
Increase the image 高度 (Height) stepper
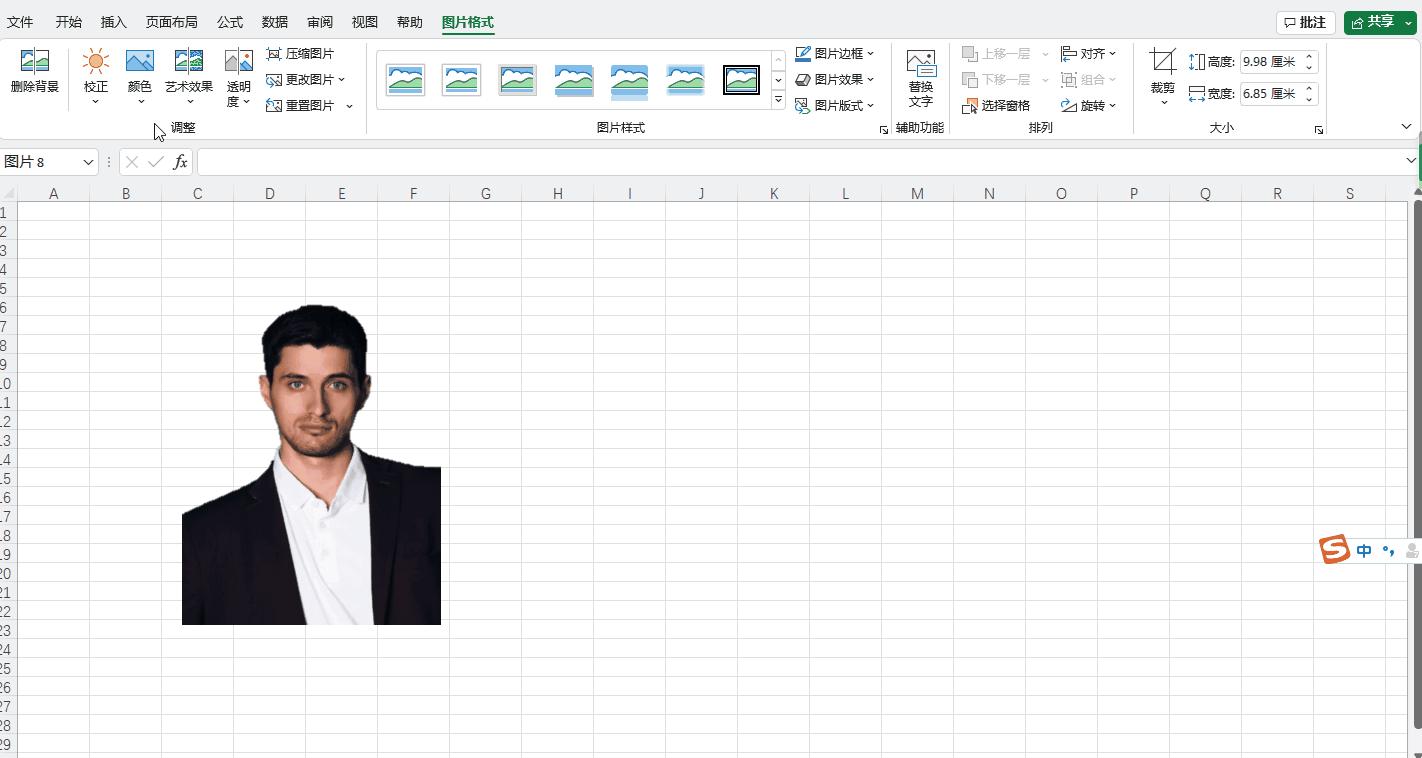(x=1309, y=56)
